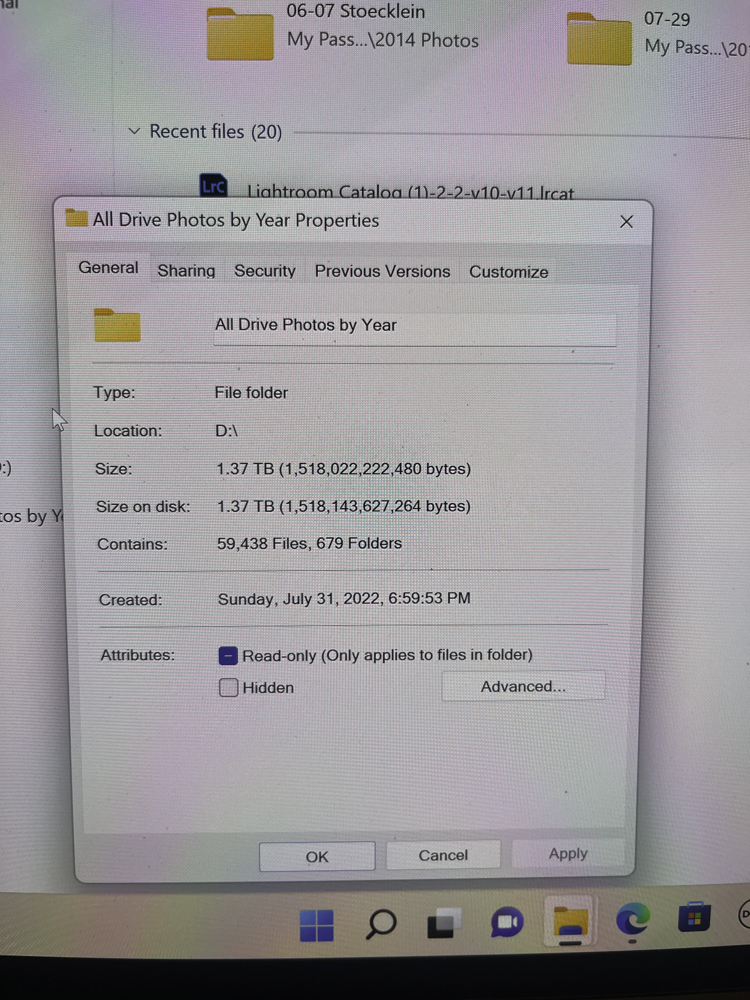Switch to the Customize tab
750x1000 pixels.
click(509, 272)
